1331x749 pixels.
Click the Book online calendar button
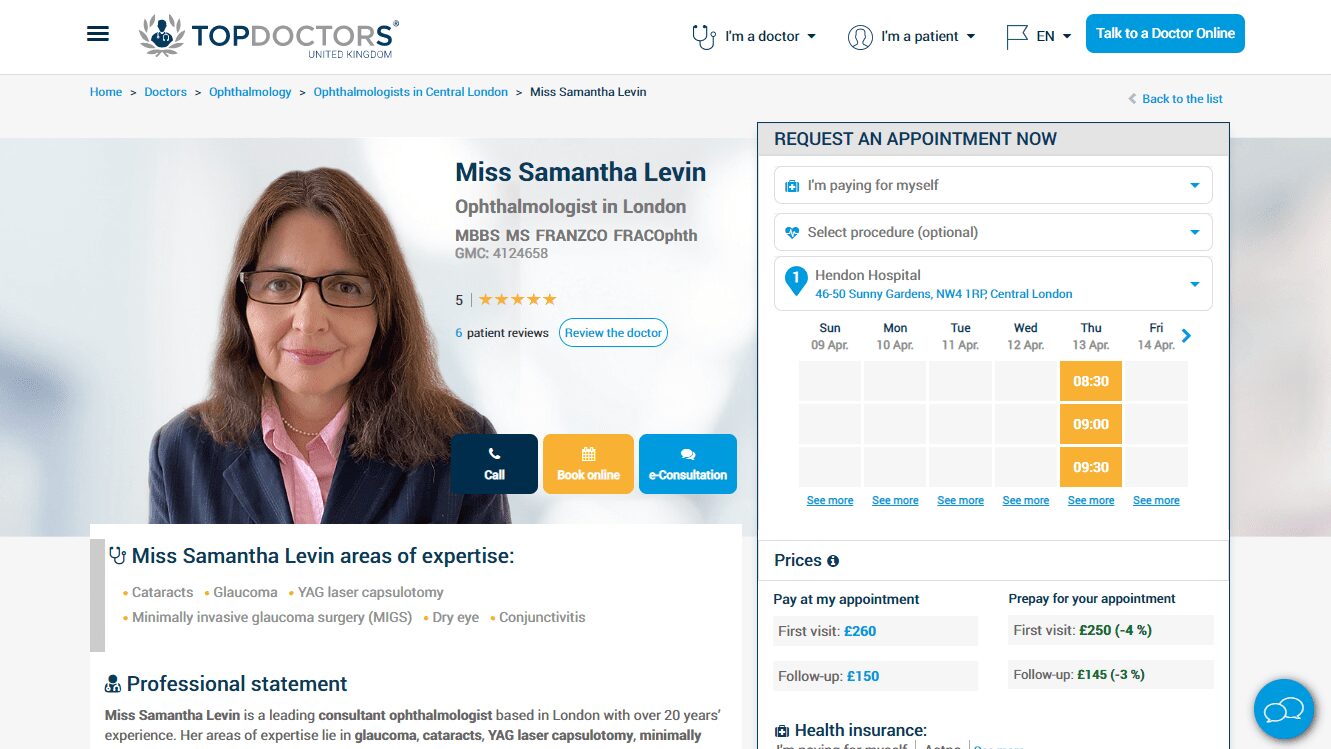click(588, 464)
